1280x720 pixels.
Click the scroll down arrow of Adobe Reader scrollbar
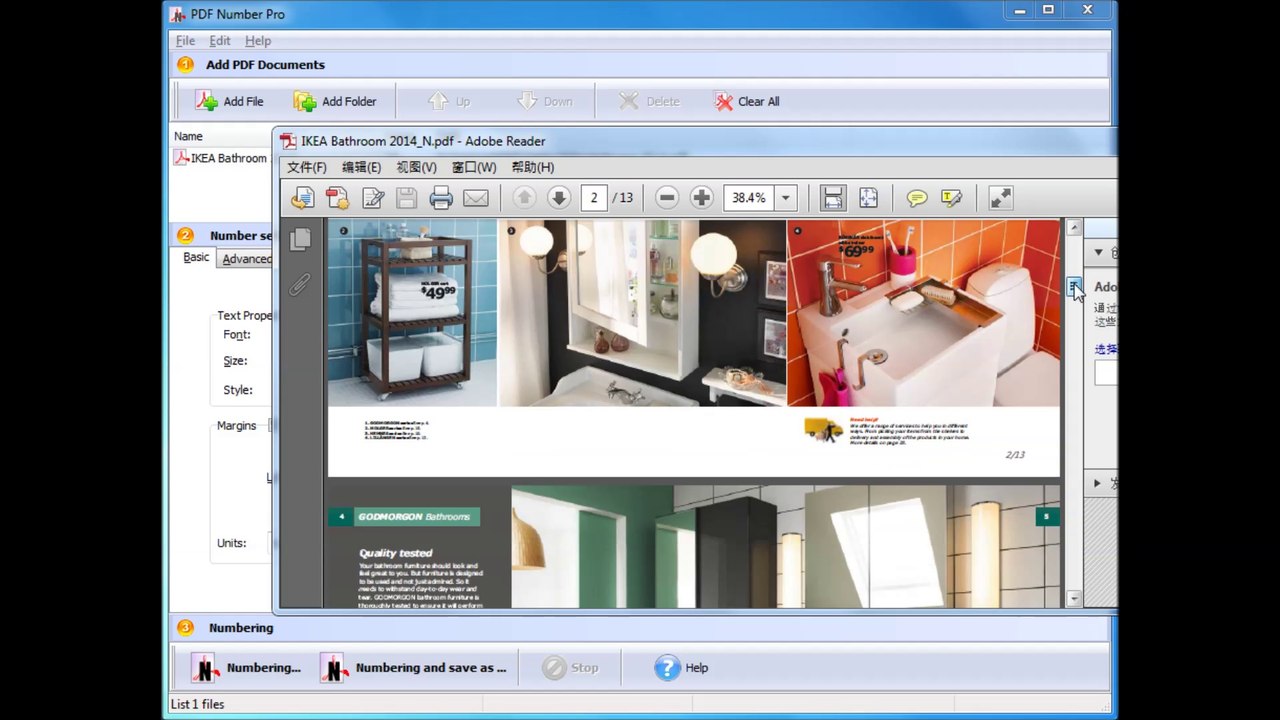[x=1074, y=598]
